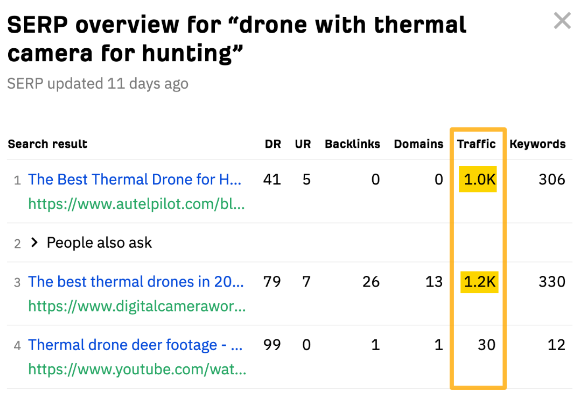Image resolution: width=588 pixels, height=395 pixels.
Task: Click DR value 79 in digitalcameraworld row
Action: [x=272, y=282]
